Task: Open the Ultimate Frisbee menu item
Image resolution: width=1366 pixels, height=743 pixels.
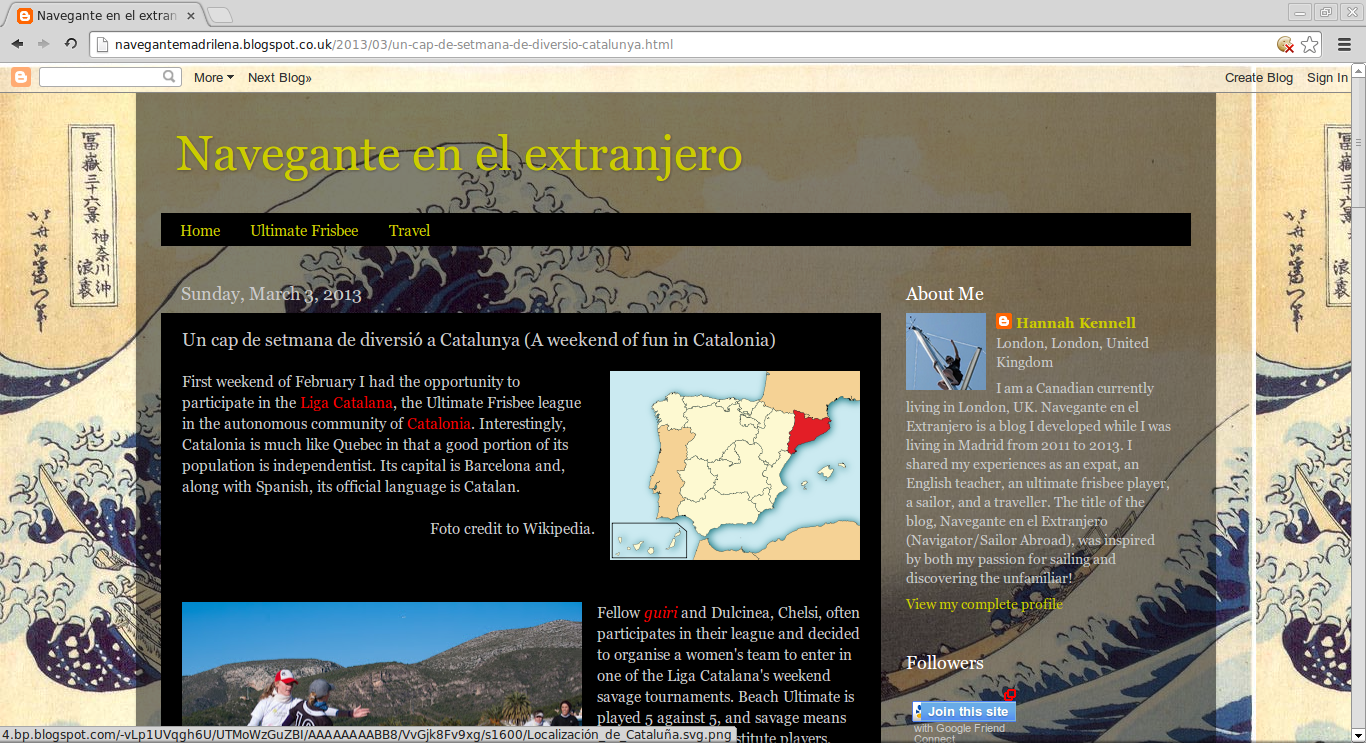Action: (x=304, y=230)
